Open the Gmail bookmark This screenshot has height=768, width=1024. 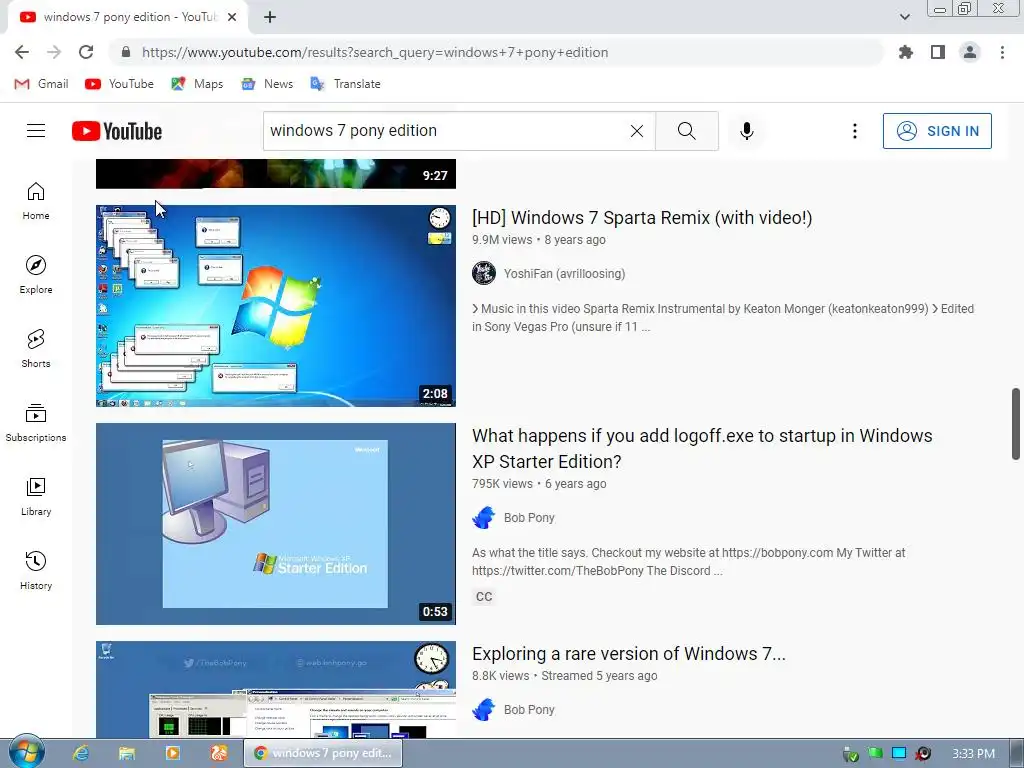click(x=41, y=84)
